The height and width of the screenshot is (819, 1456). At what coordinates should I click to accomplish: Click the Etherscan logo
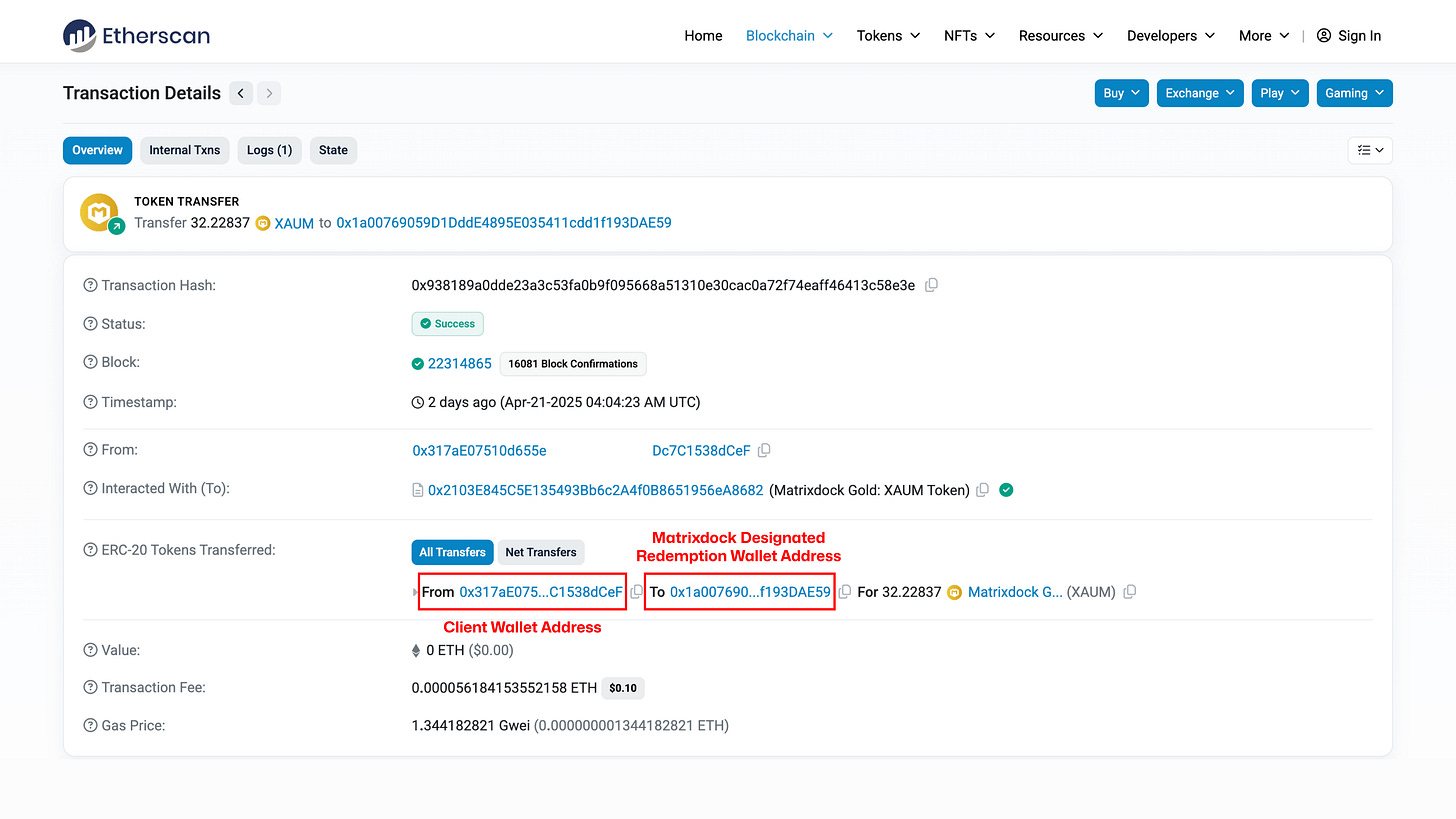click(136, 35)
